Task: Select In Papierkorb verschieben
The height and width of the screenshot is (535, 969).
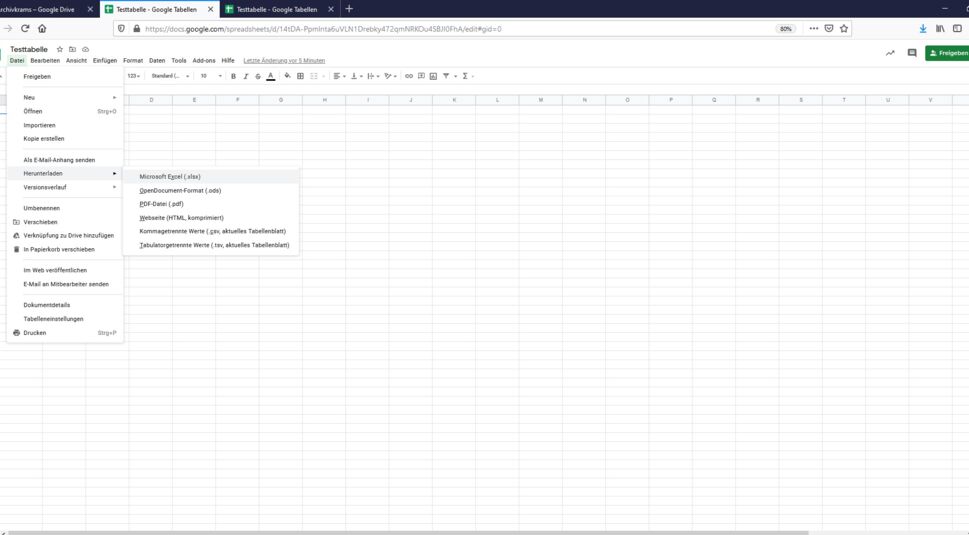Action: [x=65, y=250]
